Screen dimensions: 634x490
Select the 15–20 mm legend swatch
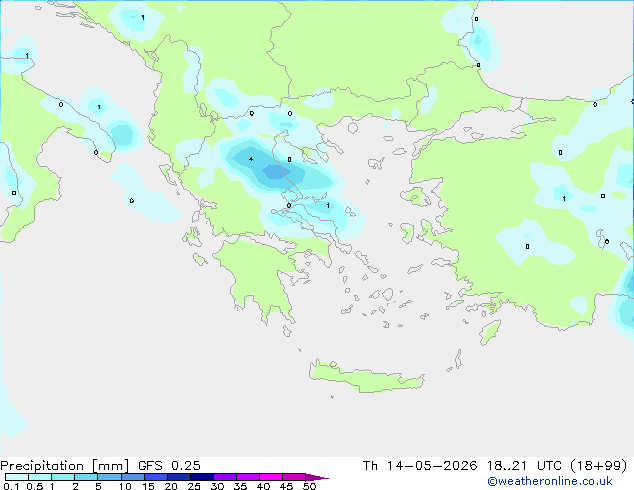pyautogui.click(x=155, y=477)
